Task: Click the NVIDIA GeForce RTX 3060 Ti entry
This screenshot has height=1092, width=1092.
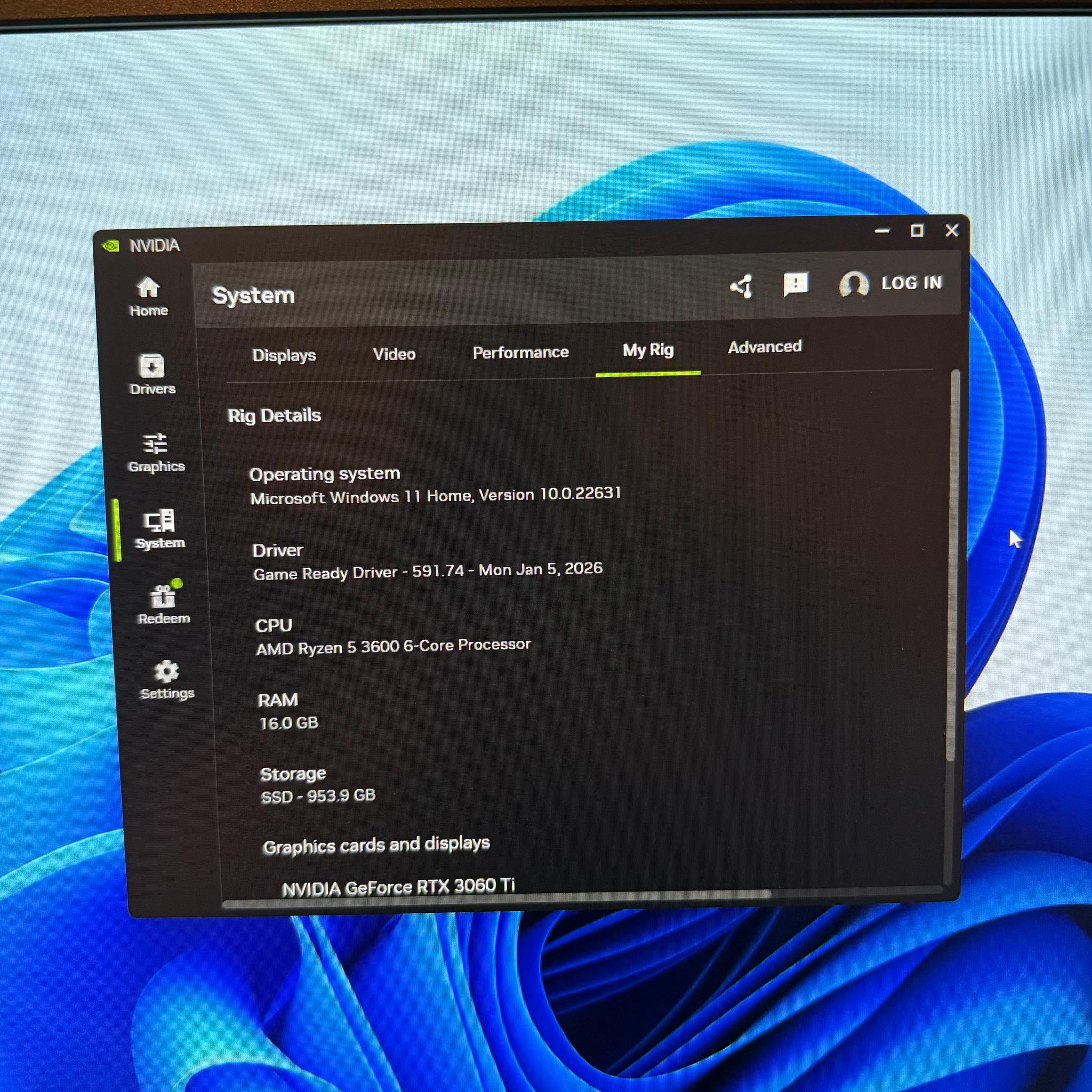Action: point(398,887)
